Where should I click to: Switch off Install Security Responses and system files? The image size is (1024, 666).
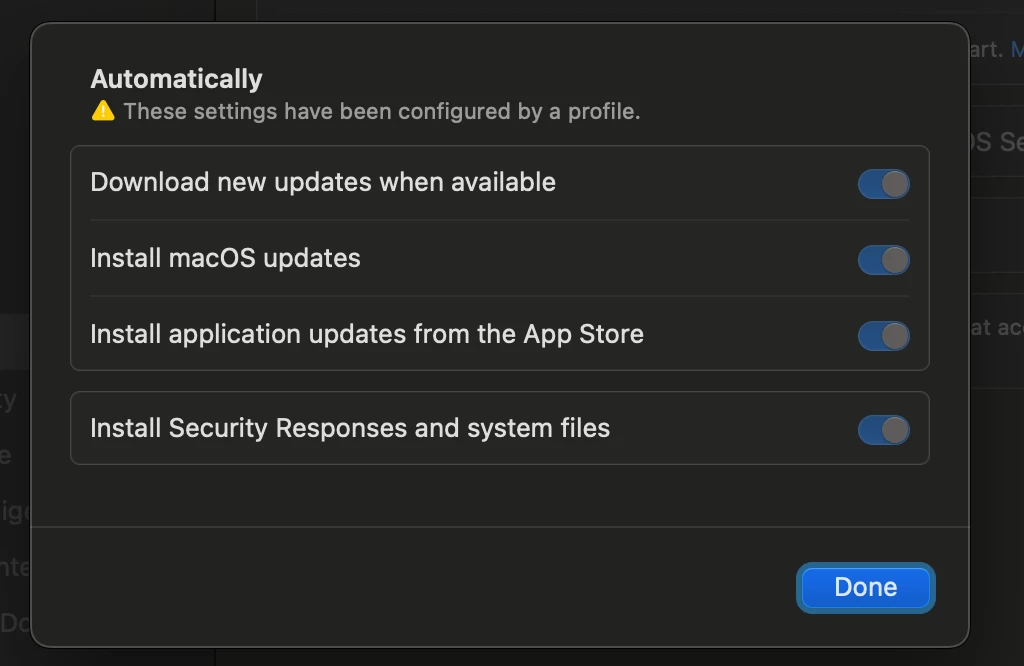click(884, 430)
